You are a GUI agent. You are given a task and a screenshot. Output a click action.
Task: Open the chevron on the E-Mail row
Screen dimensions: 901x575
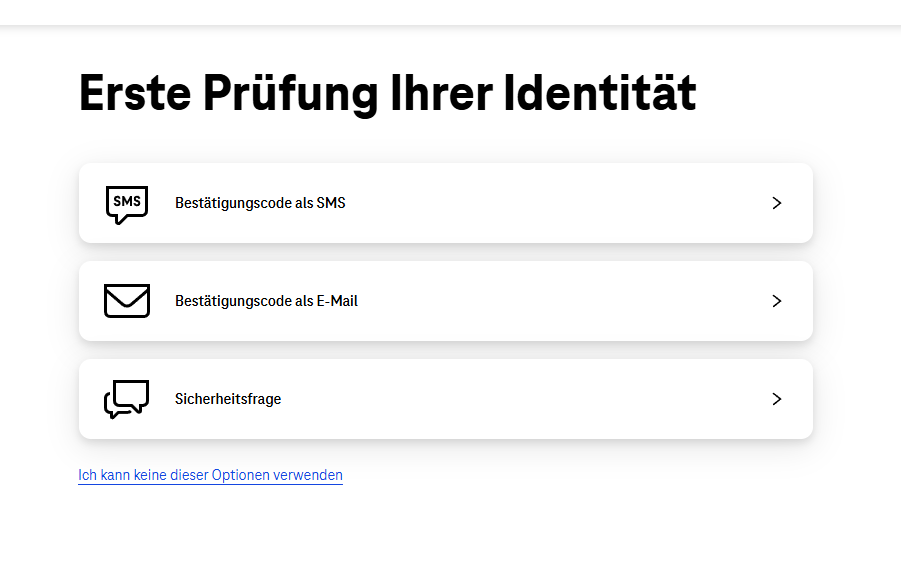pos(777,301)
